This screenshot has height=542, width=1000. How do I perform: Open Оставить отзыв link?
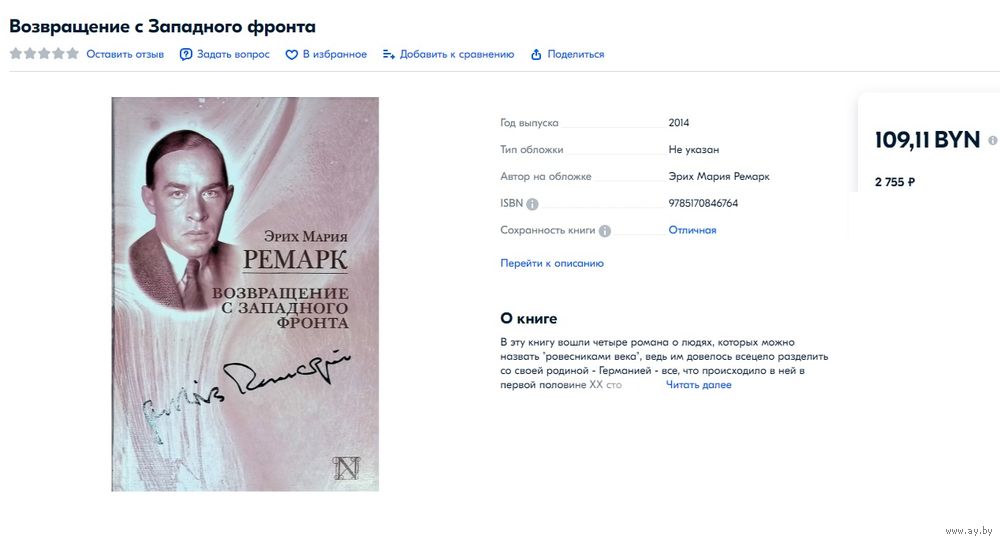125,54
